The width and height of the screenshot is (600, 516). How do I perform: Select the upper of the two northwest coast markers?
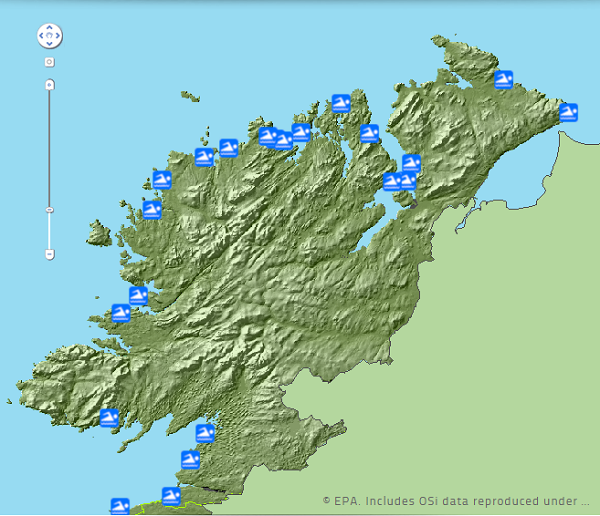162,180
